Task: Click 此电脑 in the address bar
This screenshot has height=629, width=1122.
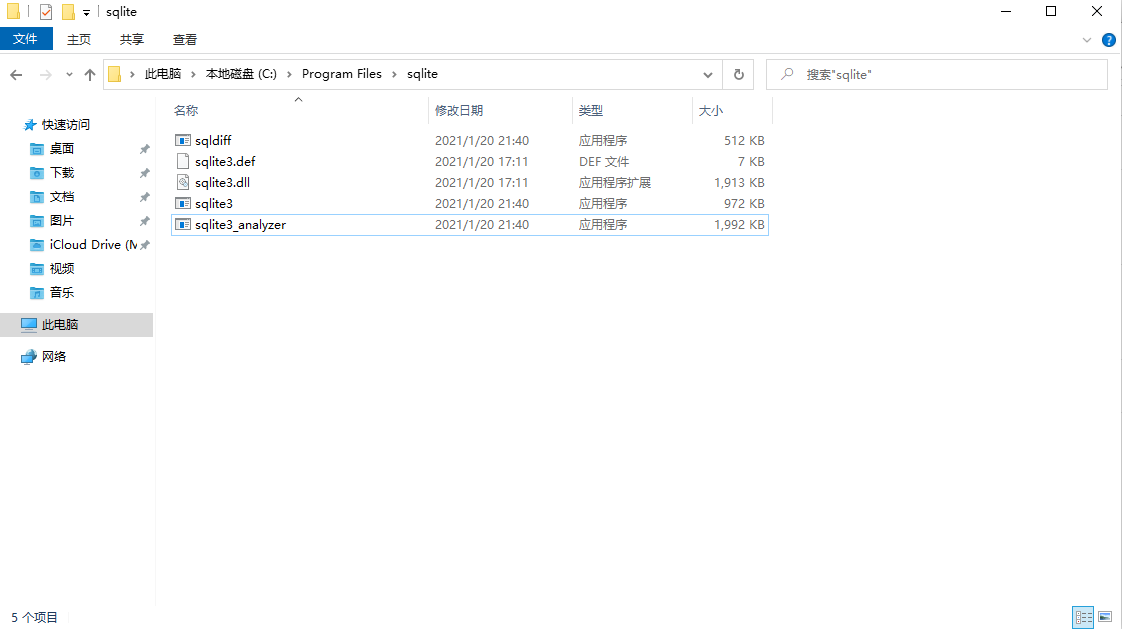Action: click(163, 74)
